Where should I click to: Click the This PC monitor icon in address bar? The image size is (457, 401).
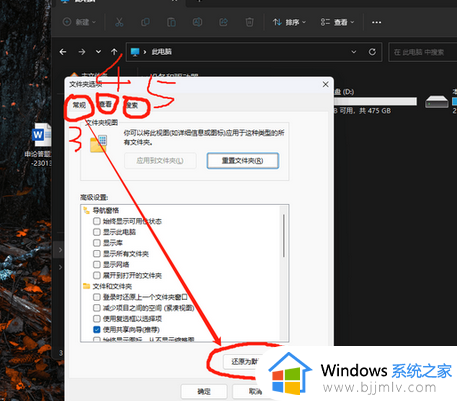pos(135,52)
